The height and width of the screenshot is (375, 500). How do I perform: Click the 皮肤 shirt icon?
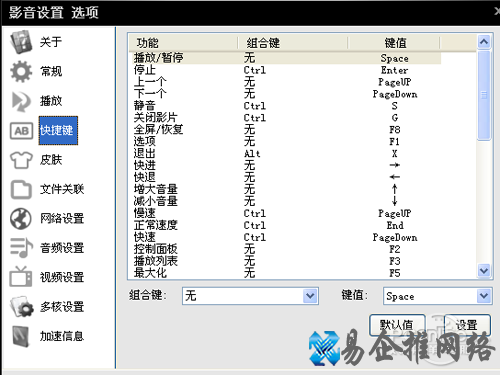21,160
